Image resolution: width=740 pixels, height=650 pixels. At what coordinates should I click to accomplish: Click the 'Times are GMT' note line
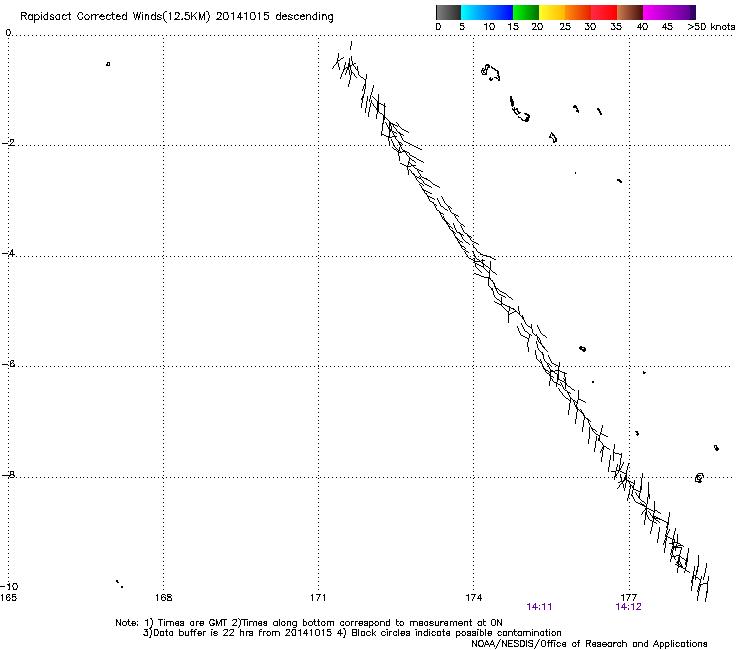point(309,623)
